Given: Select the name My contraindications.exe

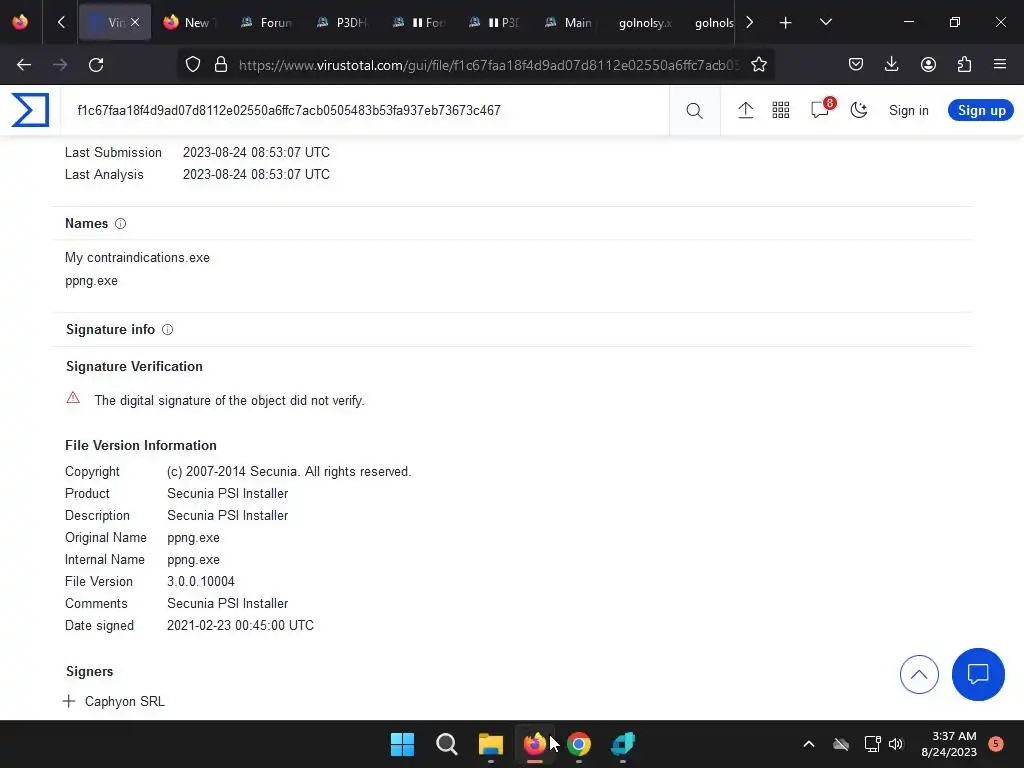Looking at the screenshot, I should tap(137, 257).
